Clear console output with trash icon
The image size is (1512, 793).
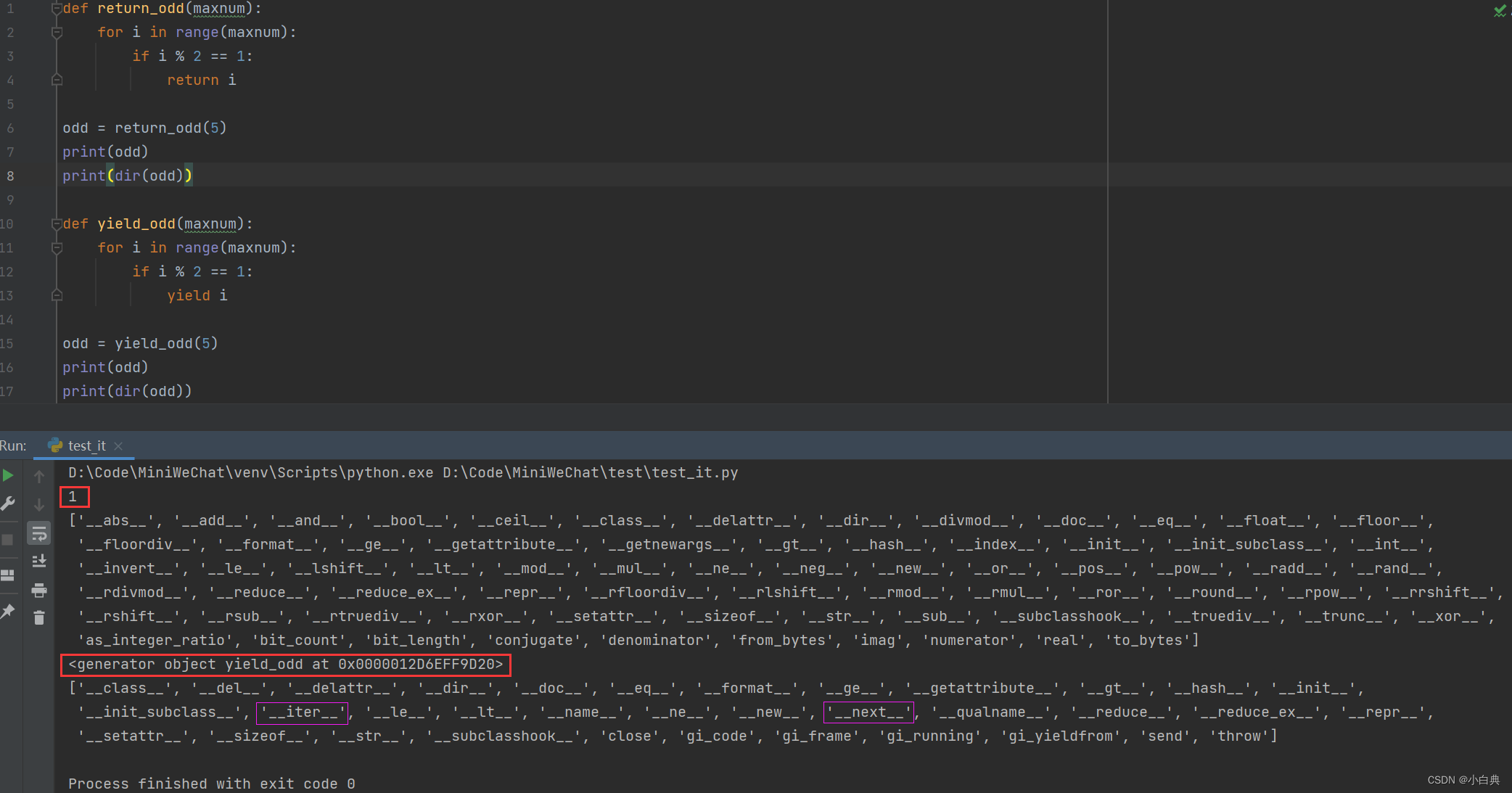pos(39,617)
